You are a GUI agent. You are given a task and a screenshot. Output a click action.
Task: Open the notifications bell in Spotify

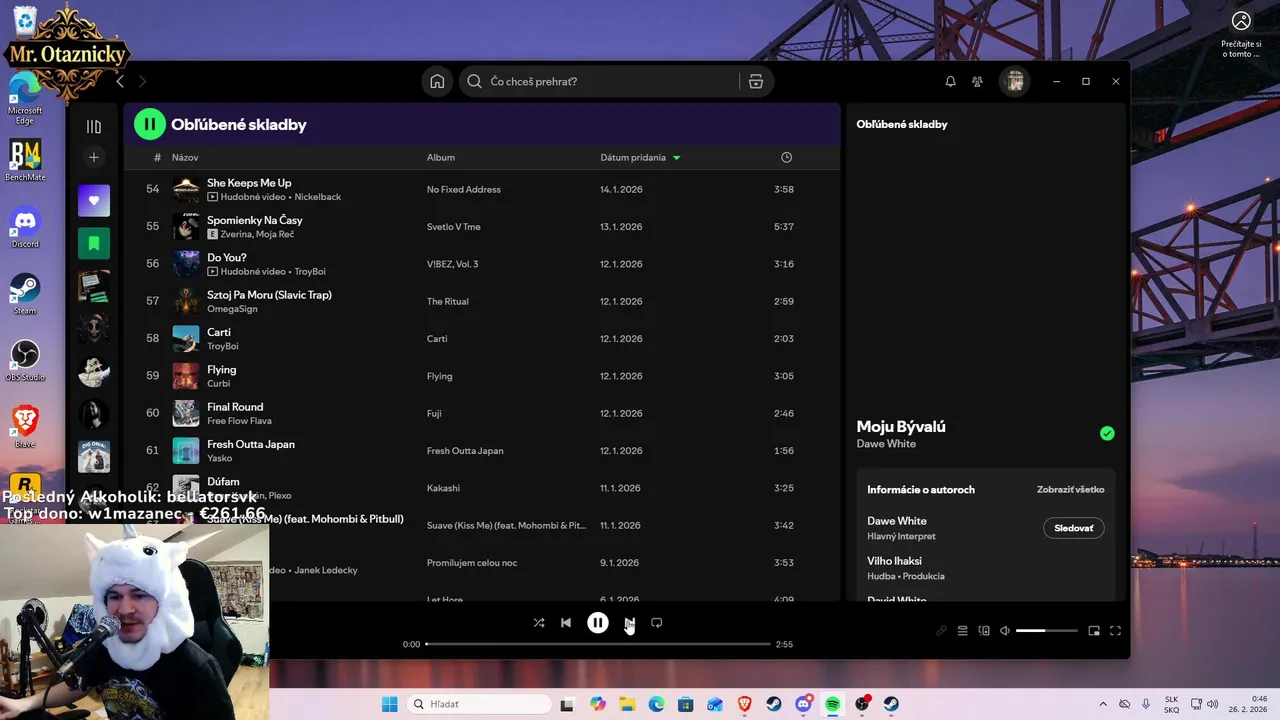point(950,82)
